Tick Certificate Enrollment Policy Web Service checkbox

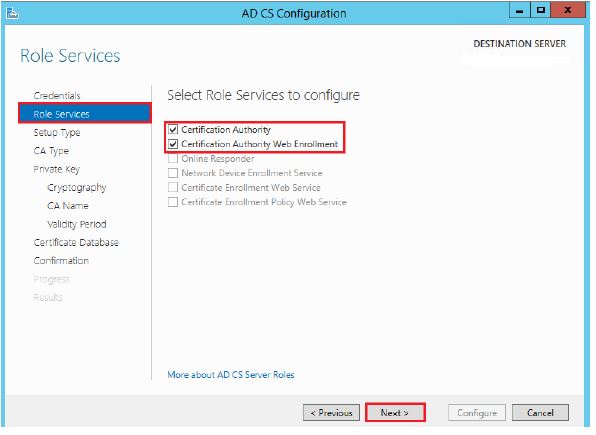173,202
